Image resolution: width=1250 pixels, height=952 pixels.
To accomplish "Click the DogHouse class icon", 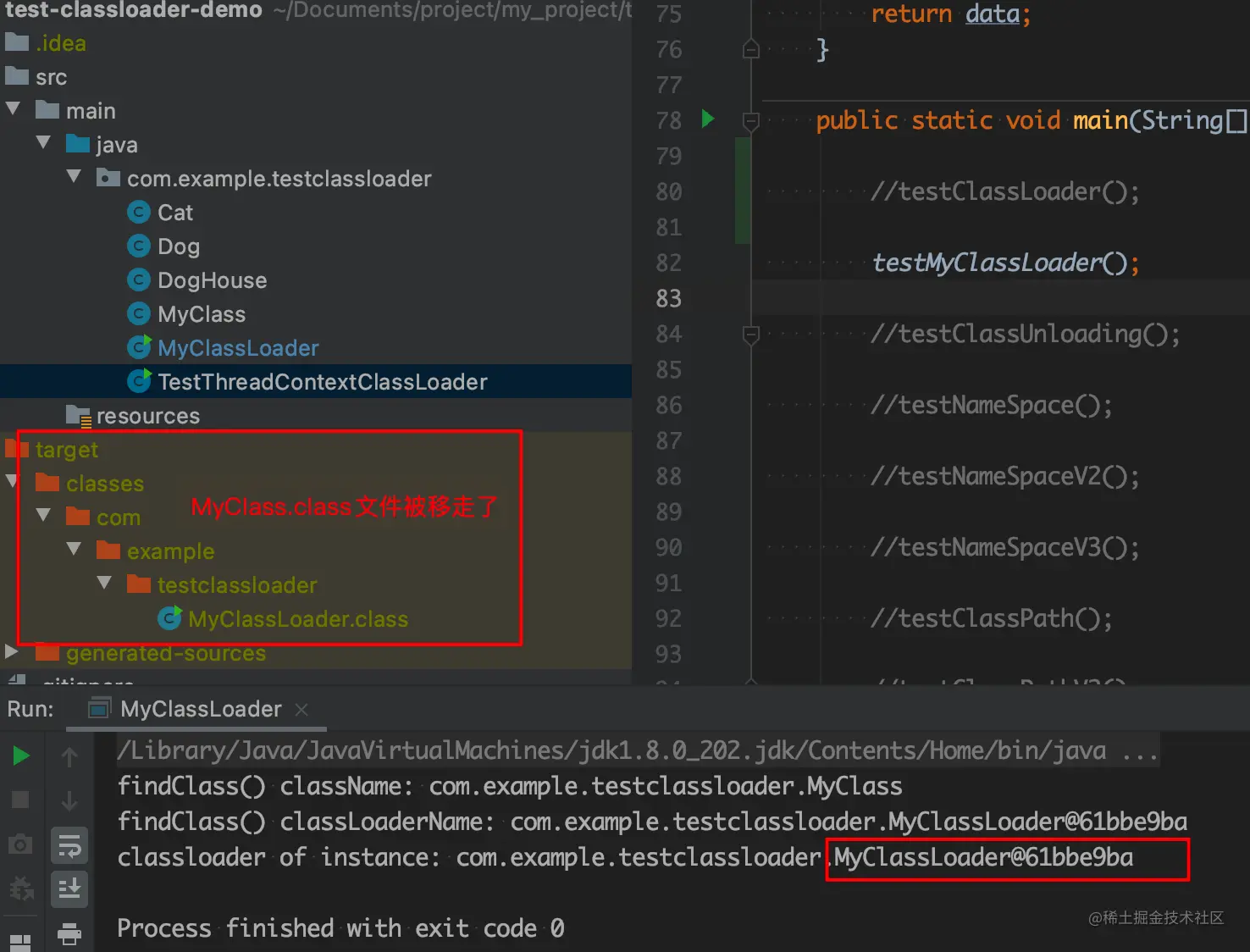I will [x=139, y=280].
